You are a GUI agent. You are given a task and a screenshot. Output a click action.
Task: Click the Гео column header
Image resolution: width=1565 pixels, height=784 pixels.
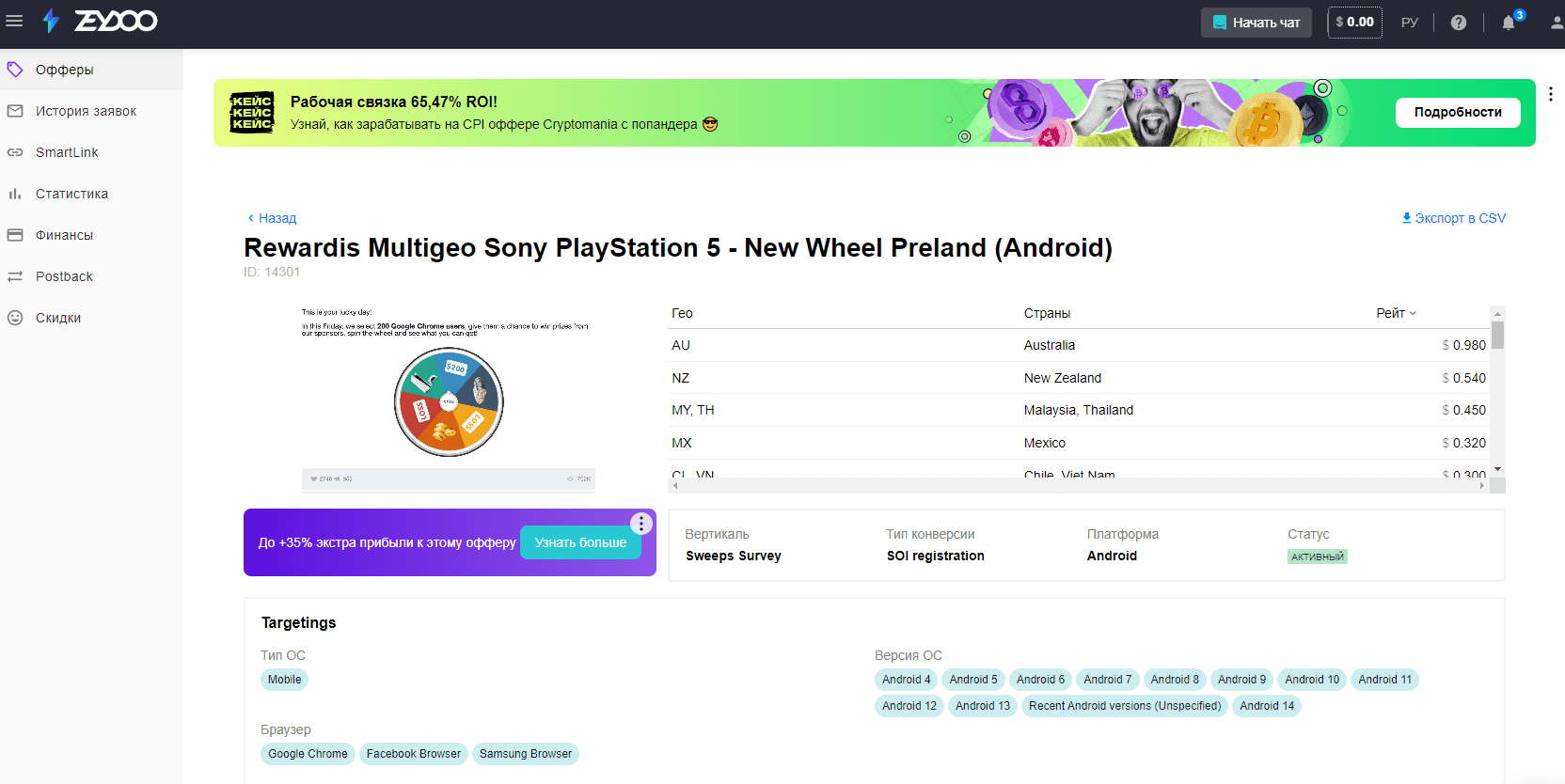[682, 313]
